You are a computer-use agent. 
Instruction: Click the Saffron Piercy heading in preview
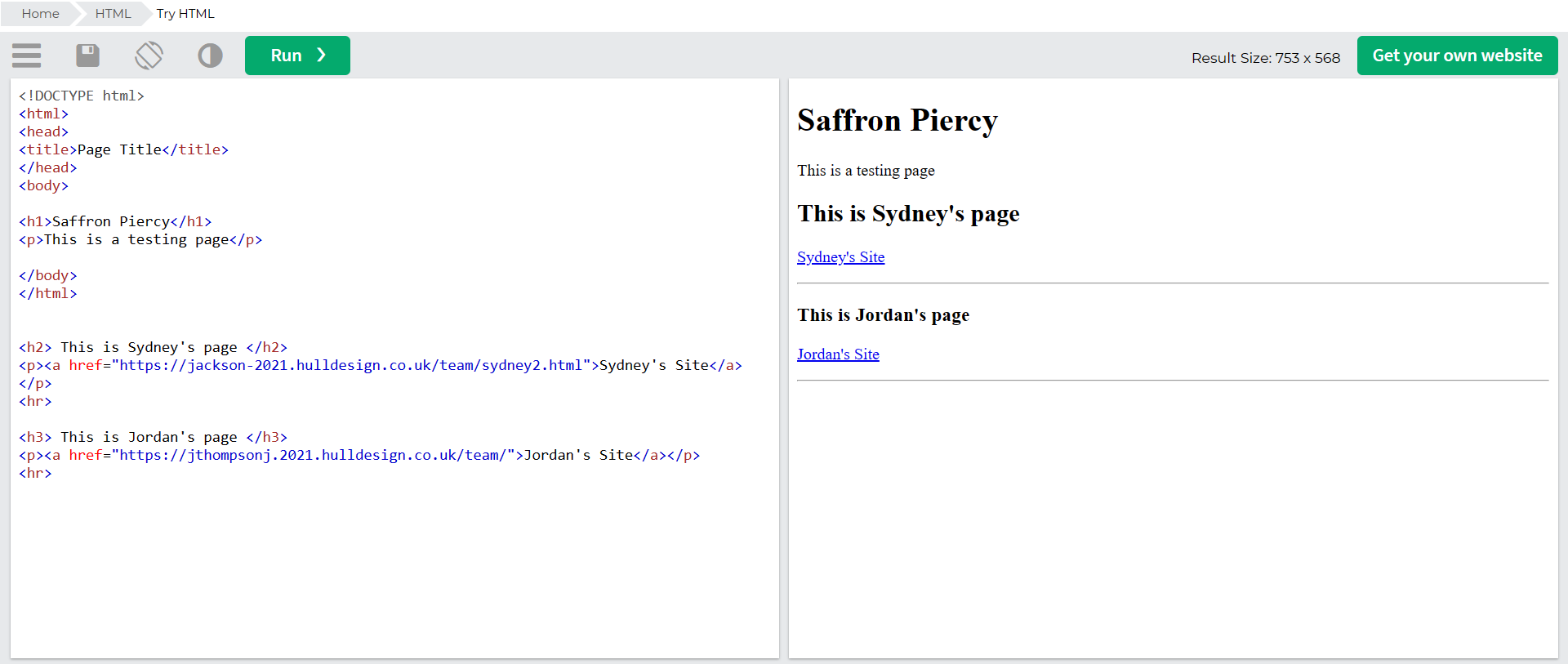click(897, 120)
